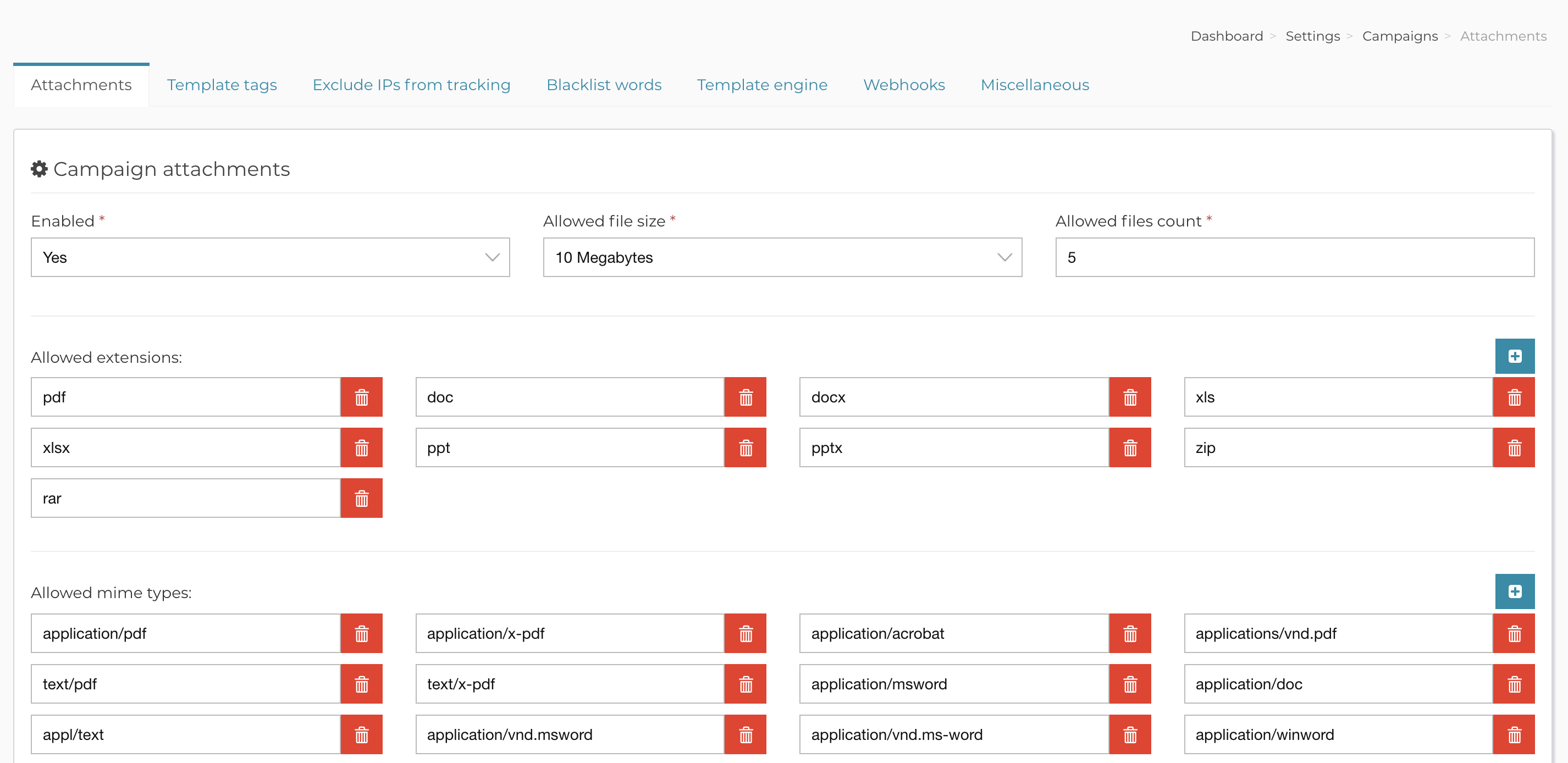Remove the application/doc mime type
This screenshot has width=1568, height=763.
click(1514, 683)
